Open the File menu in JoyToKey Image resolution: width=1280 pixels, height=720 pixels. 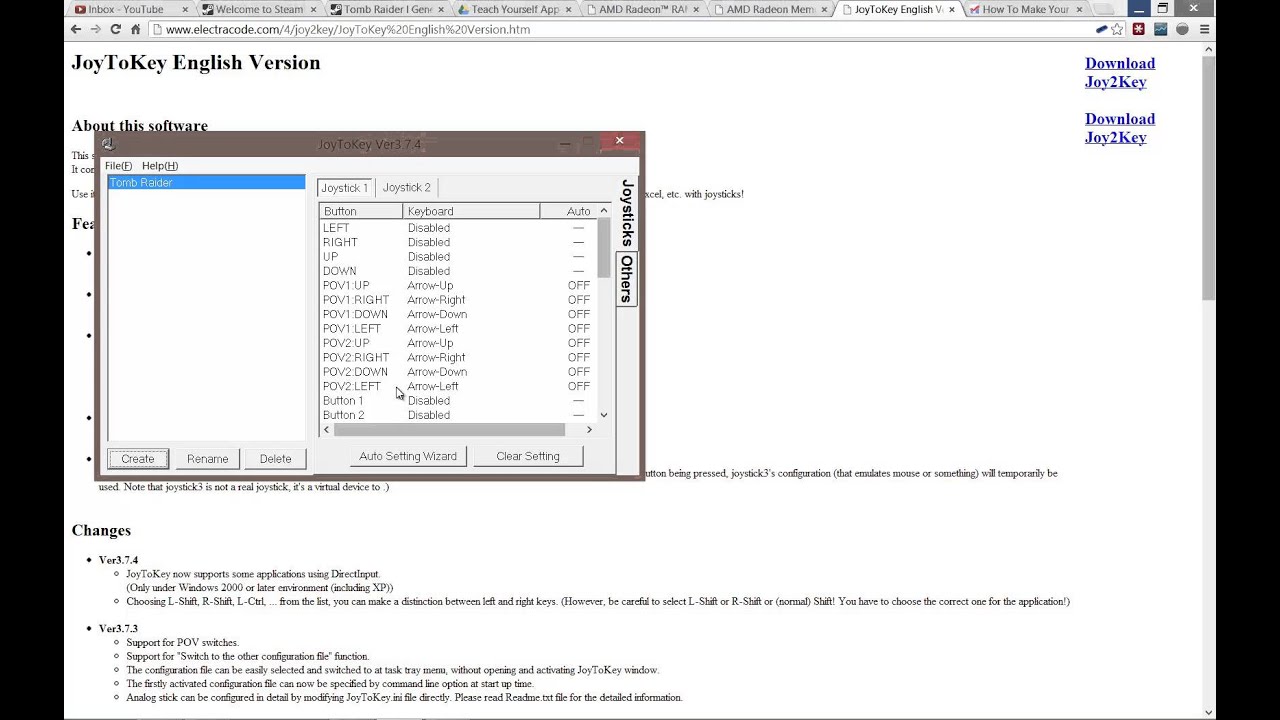(x=118, y=166)
